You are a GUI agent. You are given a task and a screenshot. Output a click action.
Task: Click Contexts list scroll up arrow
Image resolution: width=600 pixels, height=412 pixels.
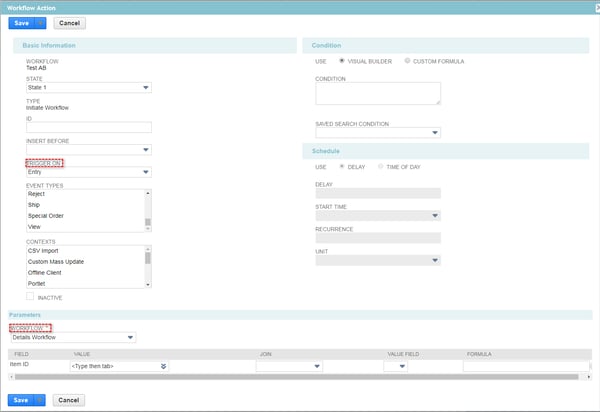[x=148, y=249]
